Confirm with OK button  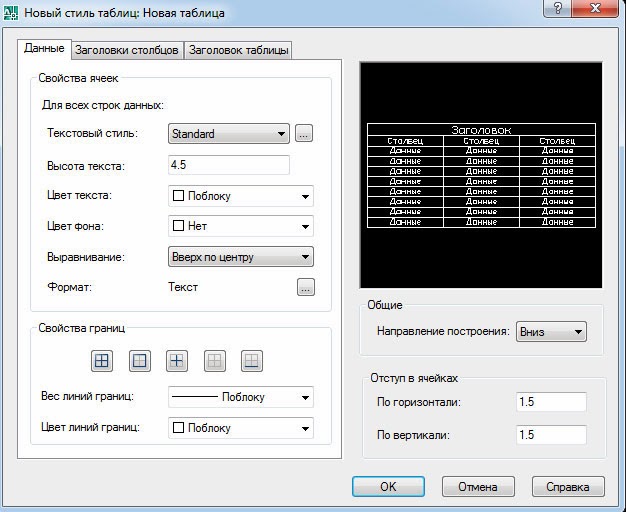point(388,487)
